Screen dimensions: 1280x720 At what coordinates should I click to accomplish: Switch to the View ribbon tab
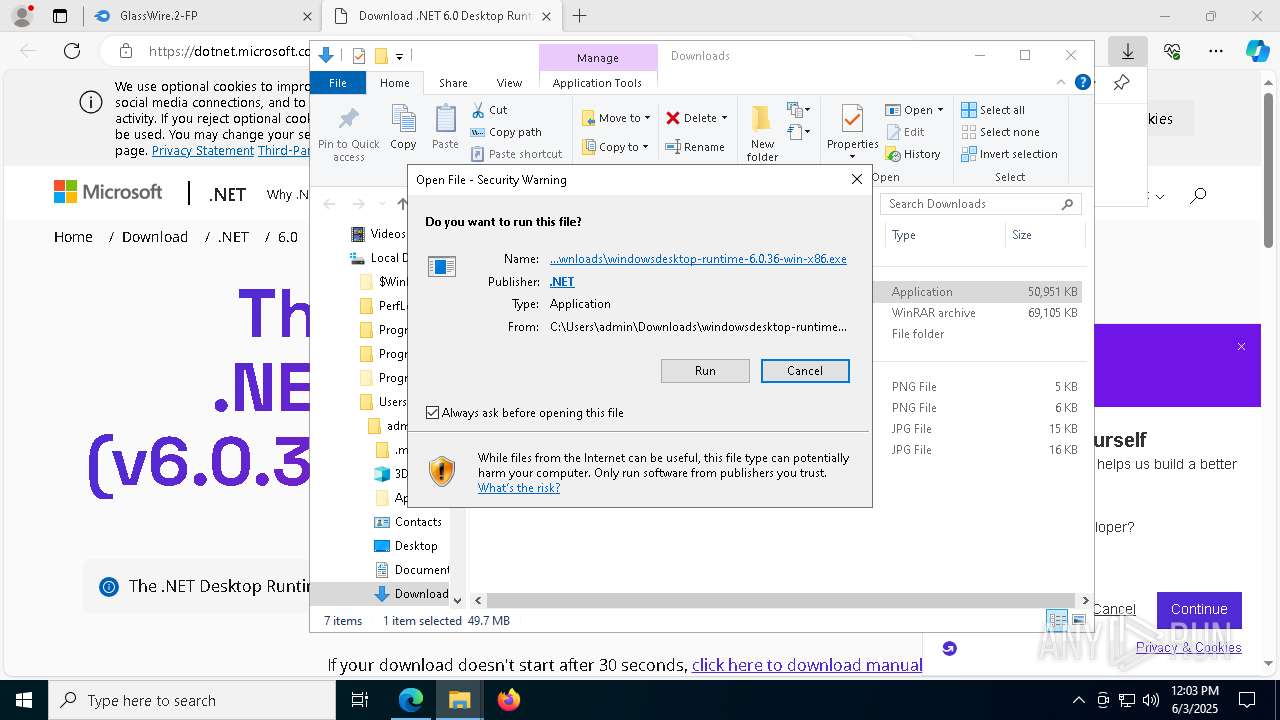coord(509,83)
